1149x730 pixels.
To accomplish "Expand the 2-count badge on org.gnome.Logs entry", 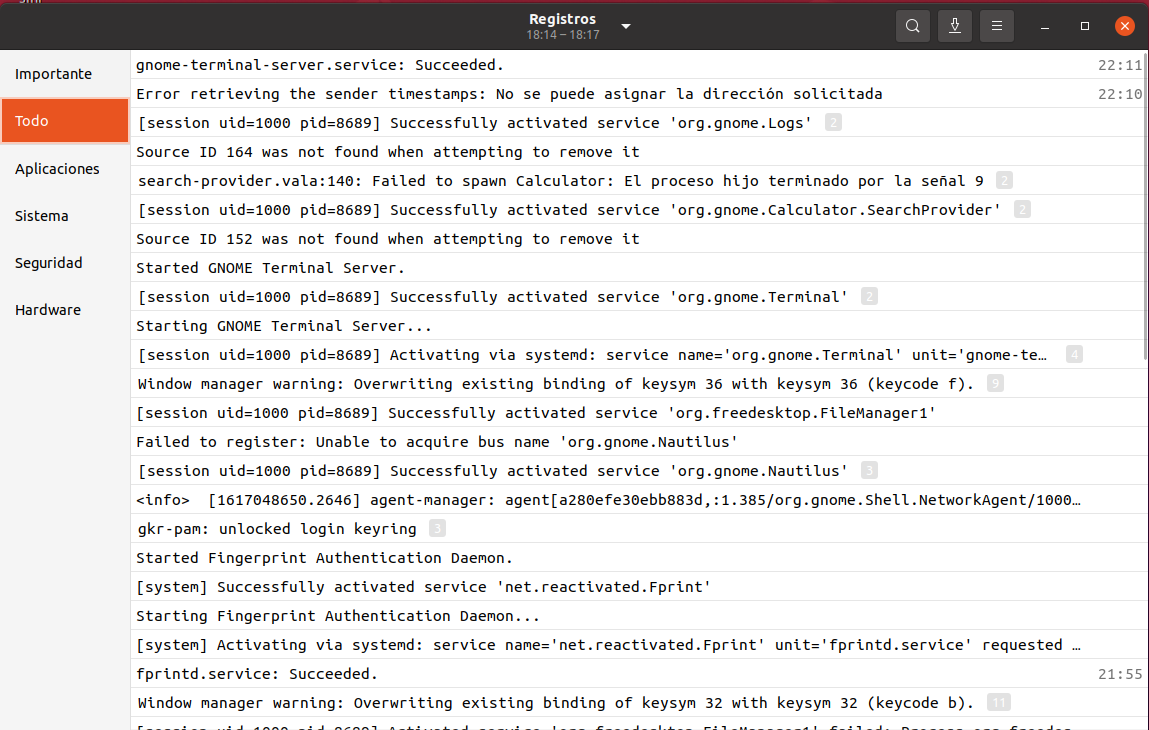I will (833, 122).
